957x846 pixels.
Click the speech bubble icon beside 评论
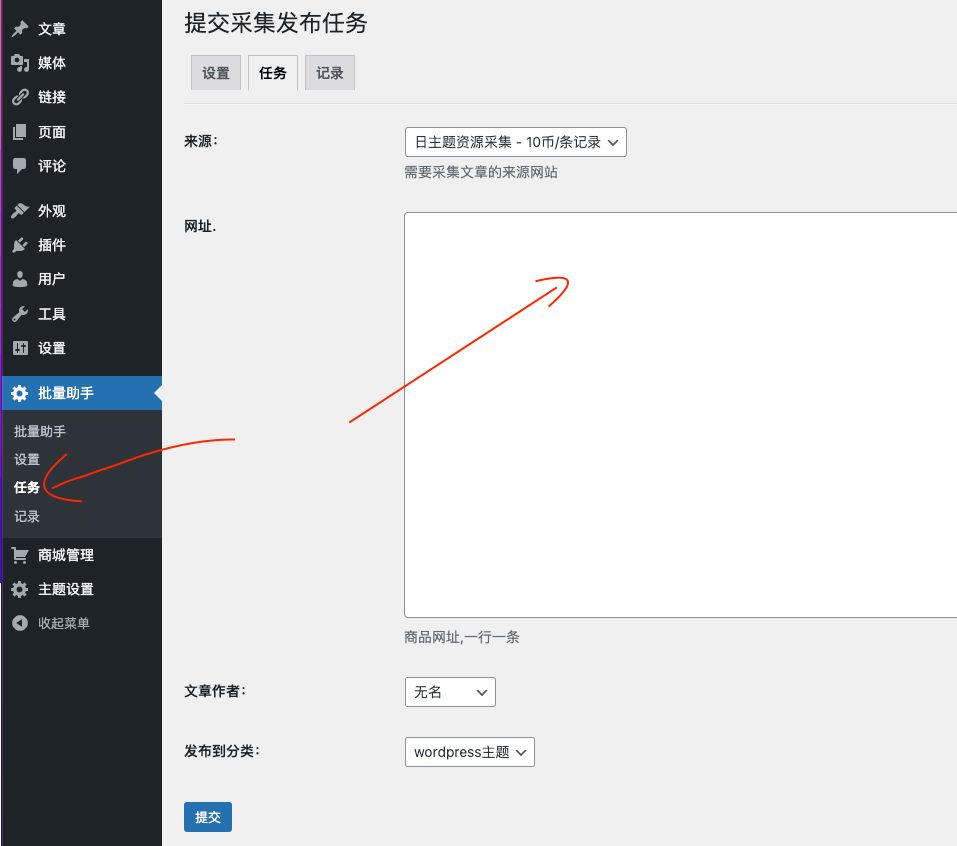pos(20,166)
